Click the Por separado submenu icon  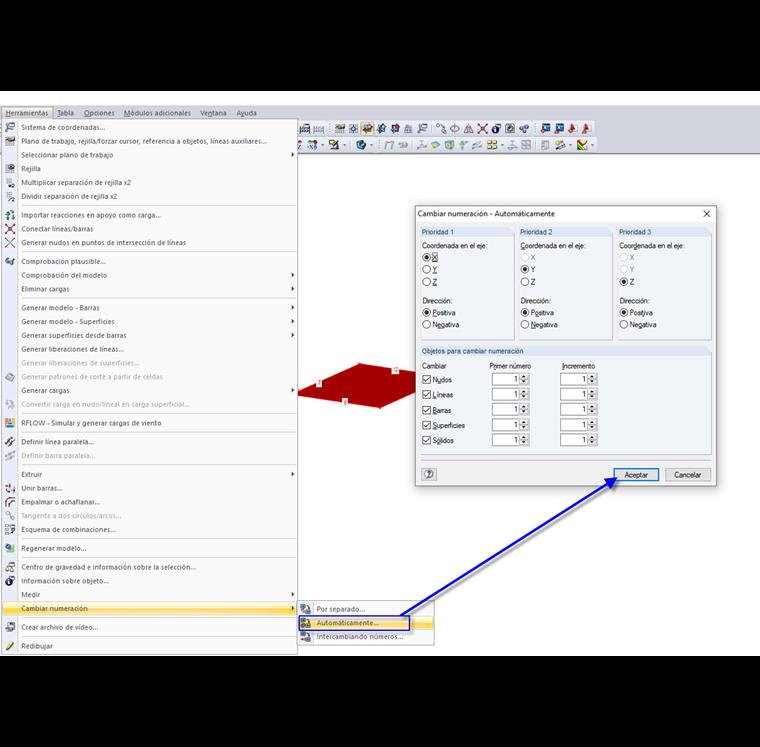(x=305, y=609)
